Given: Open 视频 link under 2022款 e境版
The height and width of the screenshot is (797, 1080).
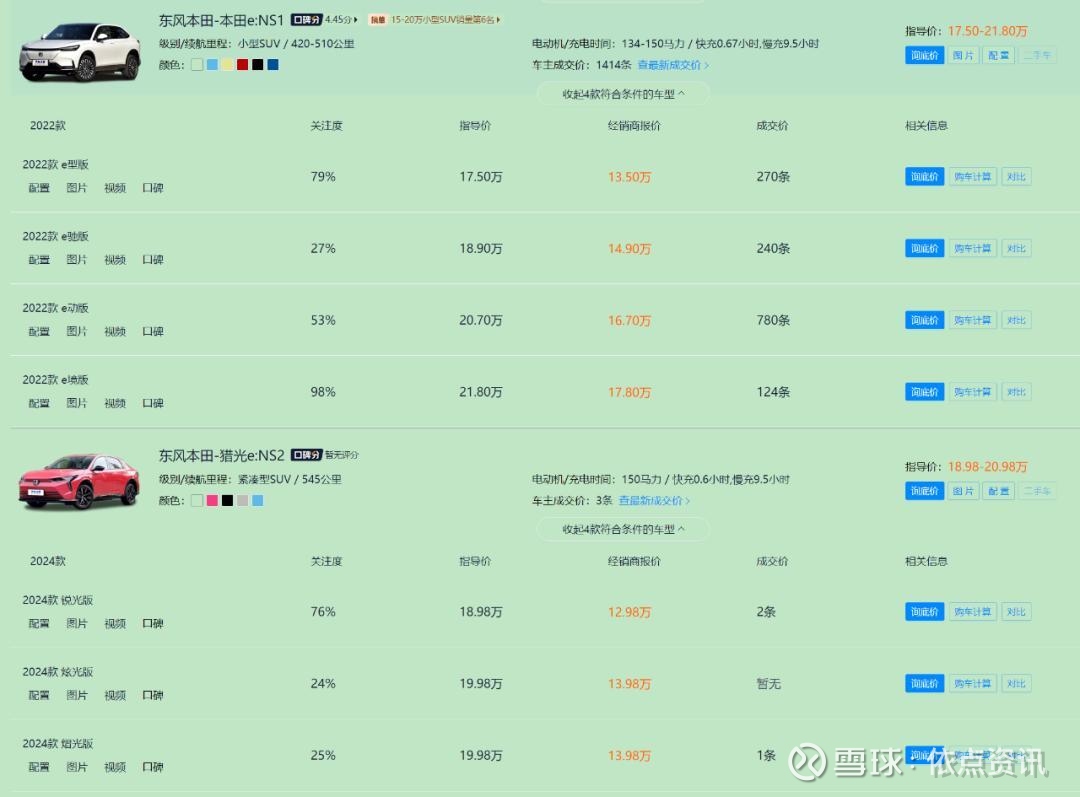Looking at the screenshot, I should pyautogui.click(x=114, y=403).
